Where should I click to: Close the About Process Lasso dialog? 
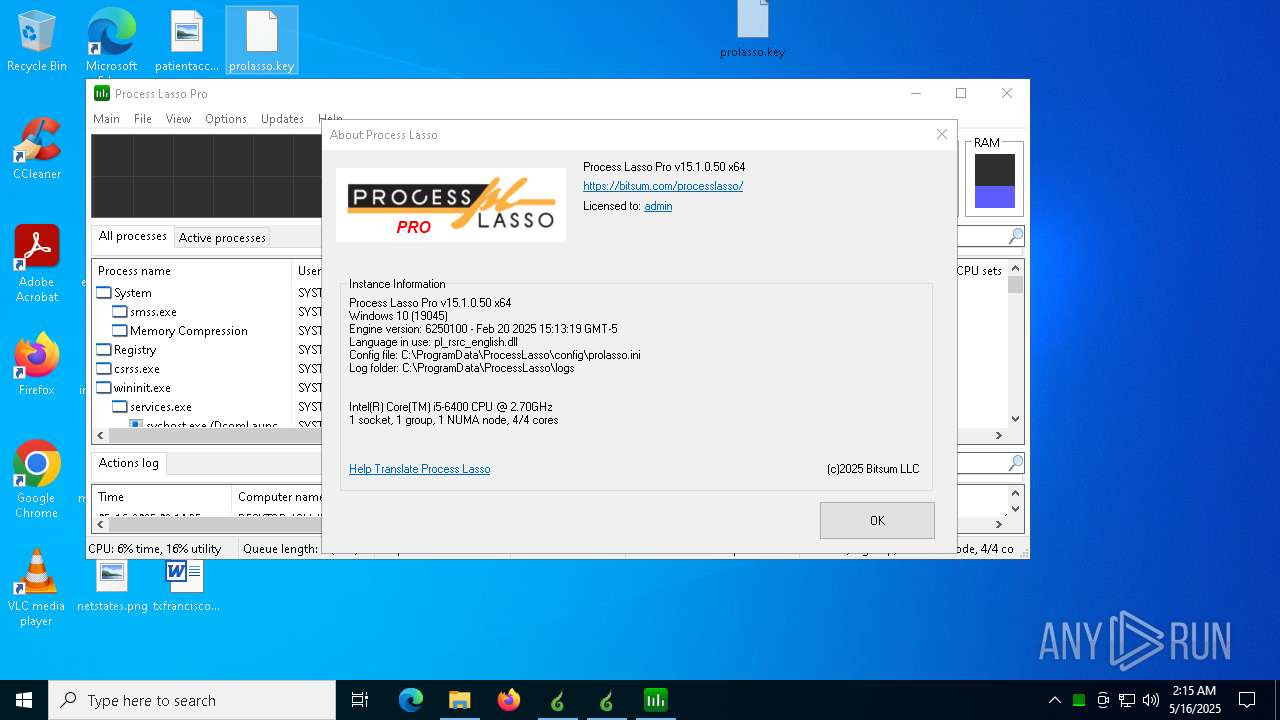click(941, 134)
